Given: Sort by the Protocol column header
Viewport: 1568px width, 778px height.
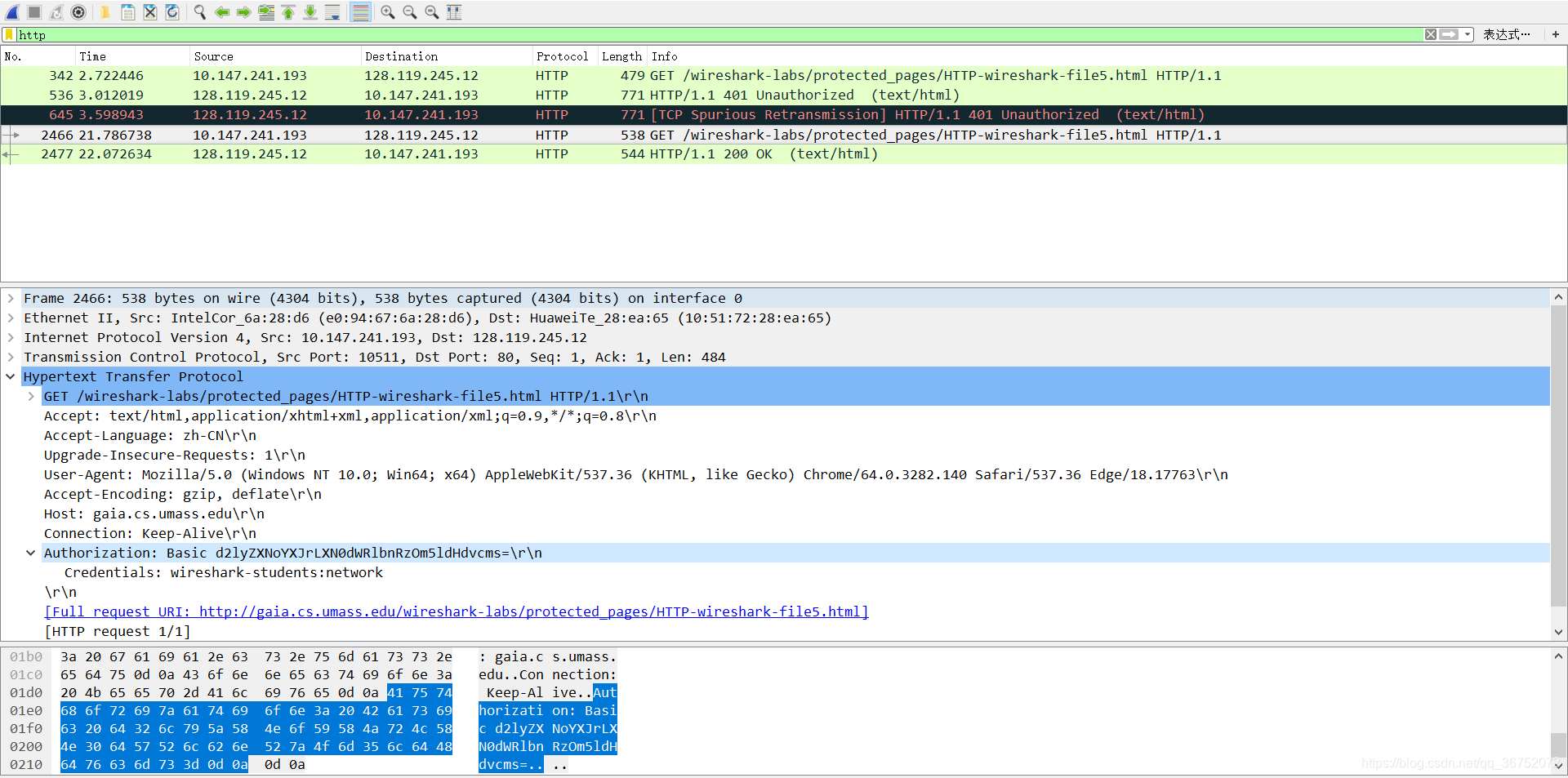Looking at the screenshot, I should pos(564,56).
